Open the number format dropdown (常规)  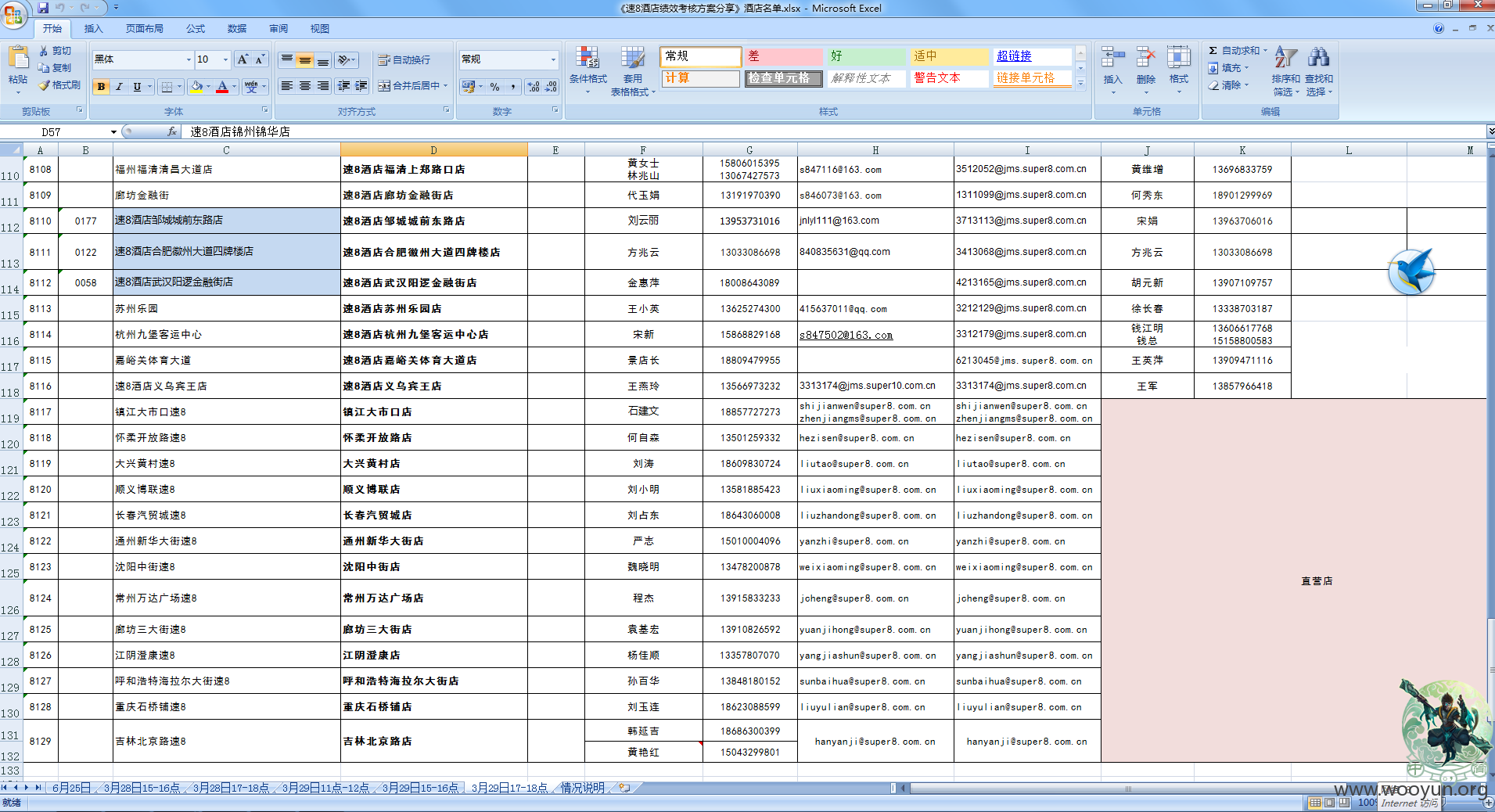coord(553,59)
